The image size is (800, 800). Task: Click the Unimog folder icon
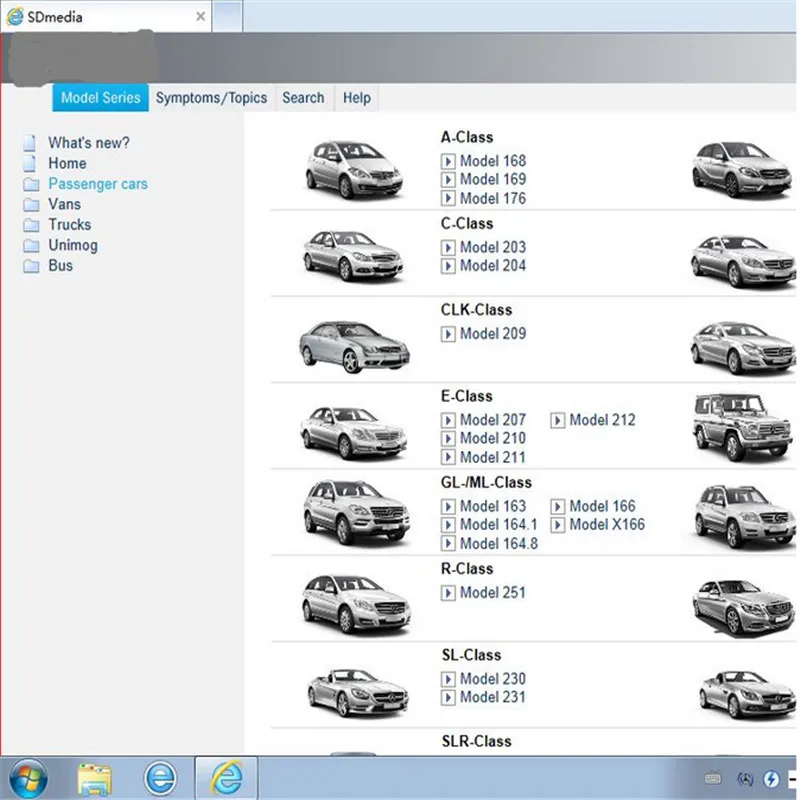(31, 245)
